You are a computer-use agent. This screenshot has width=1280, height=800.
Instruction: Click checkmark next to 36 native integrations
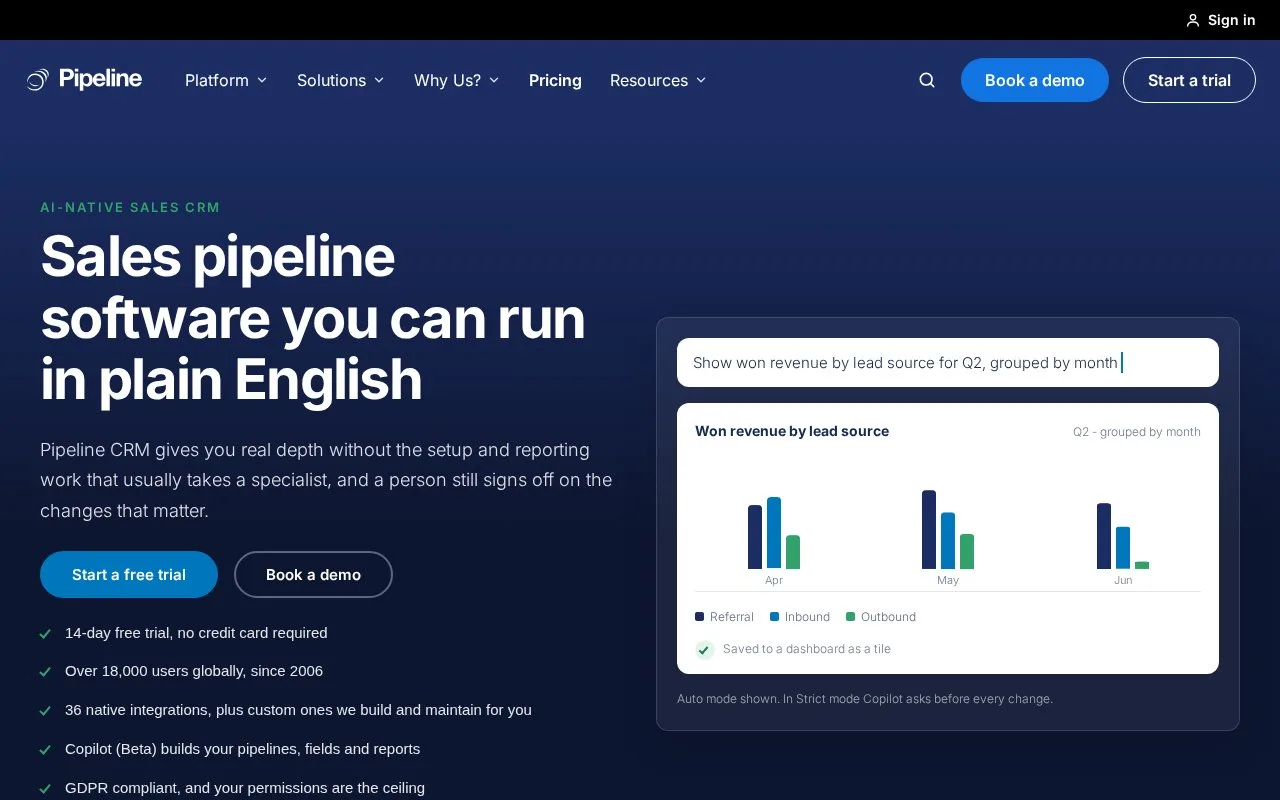point(45,711)
